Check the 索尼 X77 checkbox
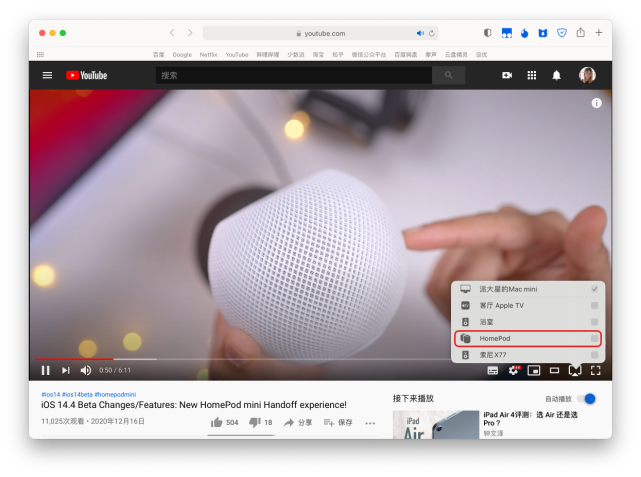This screenshot has height=477, width=641. 594,355
